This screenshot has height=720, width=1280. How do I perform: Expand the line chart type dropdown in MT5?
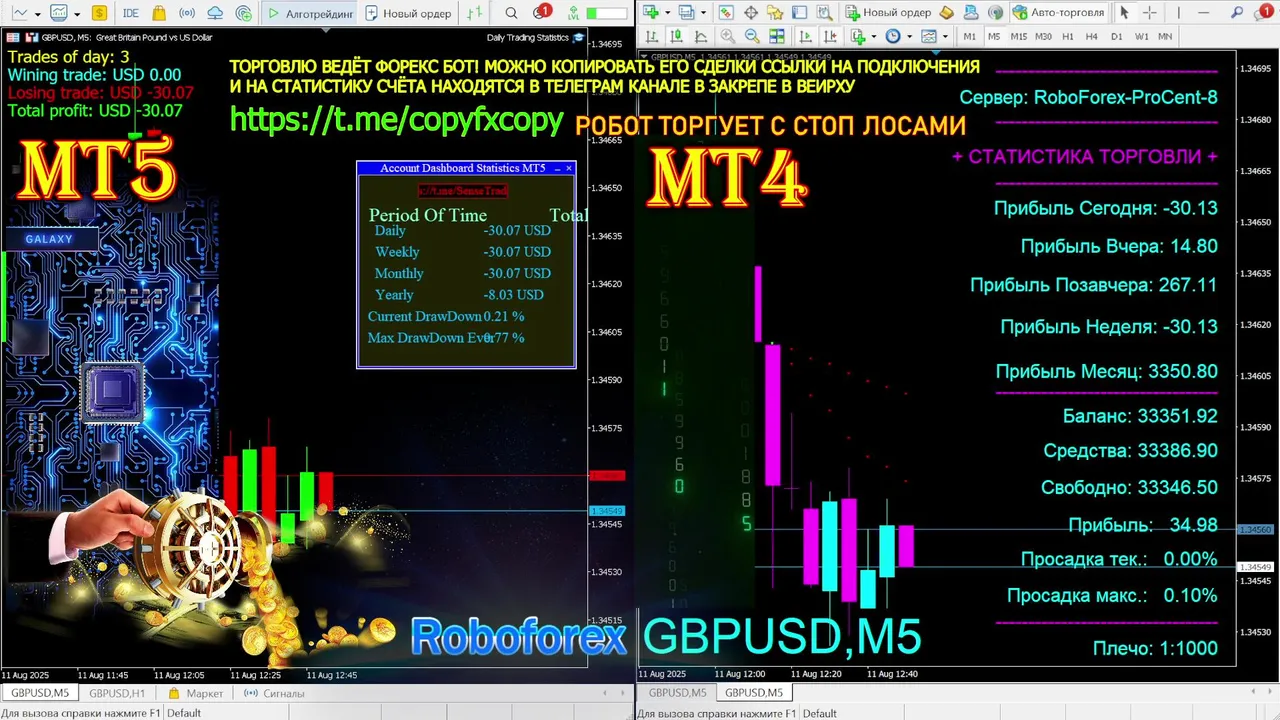click(38, 14)
